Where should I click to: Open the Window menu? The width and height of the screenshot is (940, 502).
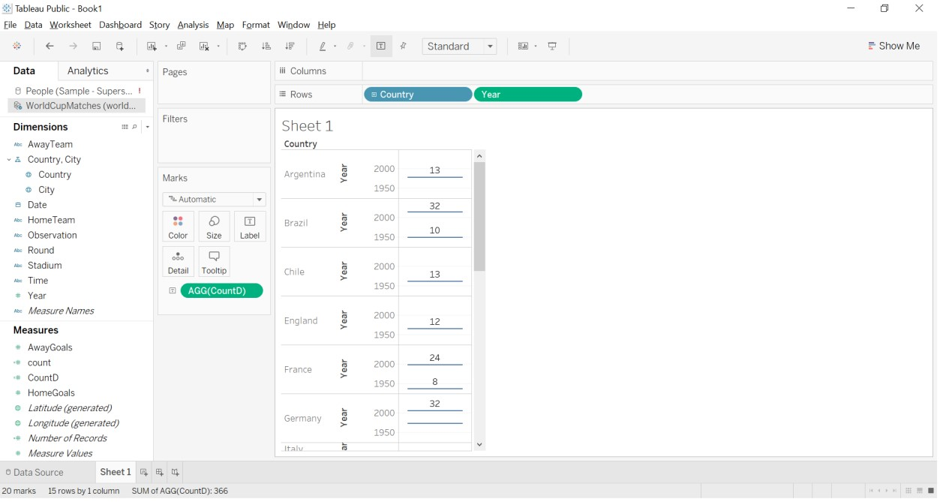click(x=294, y=25)
